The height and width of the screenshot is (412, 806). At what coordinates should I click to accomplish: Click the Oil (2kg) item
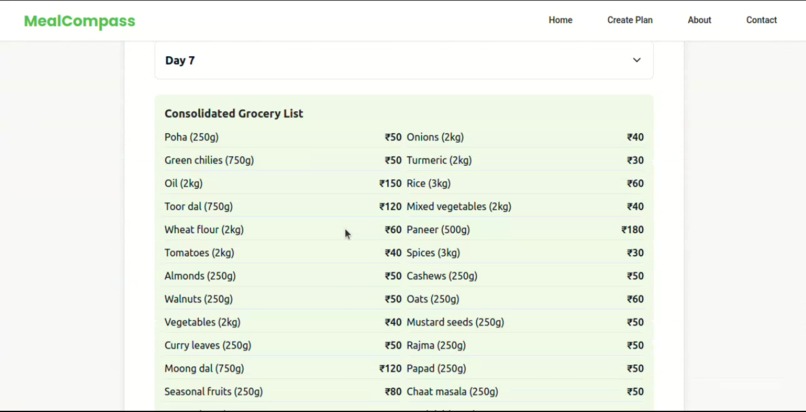tap(184, 183)
